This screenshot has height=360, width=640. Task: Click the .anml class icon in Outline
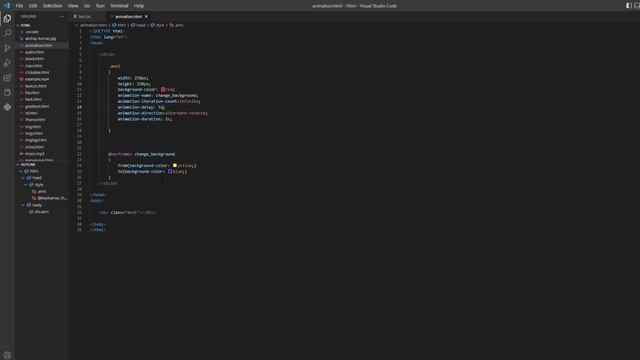click(x=34, y=191)
